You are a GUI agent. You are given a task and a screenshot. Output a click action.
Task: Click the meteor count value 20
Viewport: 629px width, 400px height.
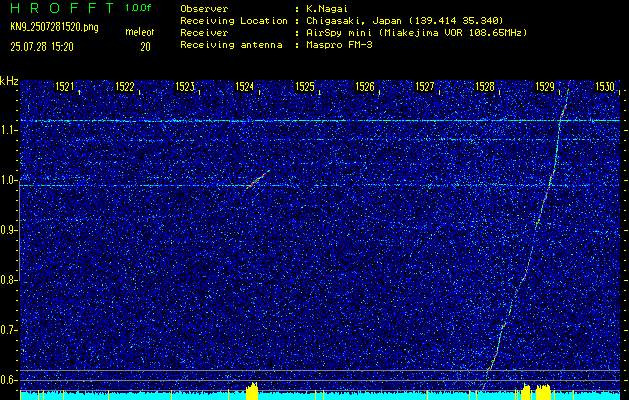tap(145, 47)
